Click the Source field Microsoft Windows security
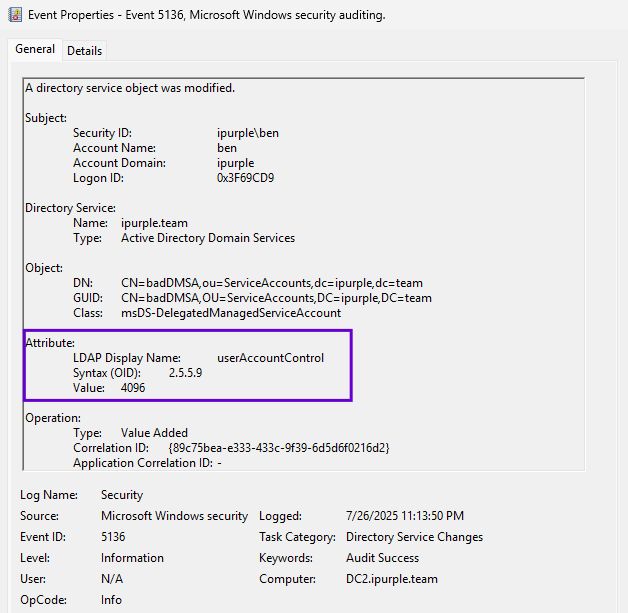This screenshot has height=613, width=628. pos(174,516)
